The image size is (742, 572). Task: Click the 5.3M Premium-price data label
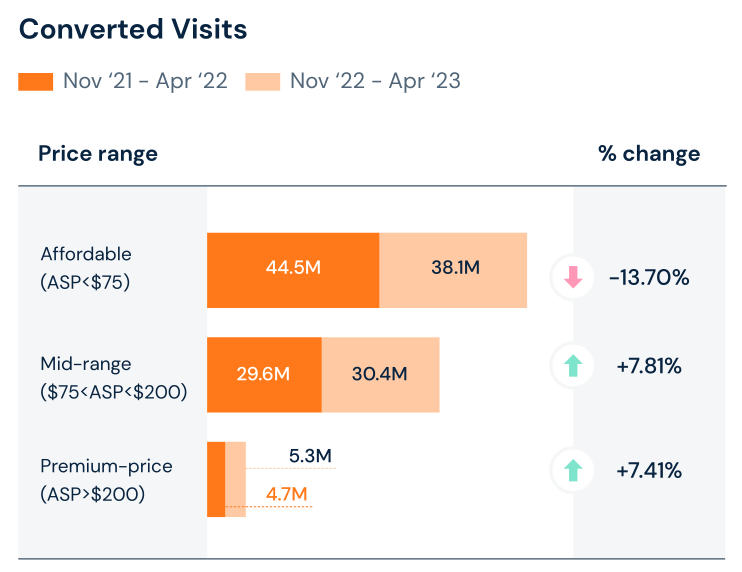tap(309, 457)
